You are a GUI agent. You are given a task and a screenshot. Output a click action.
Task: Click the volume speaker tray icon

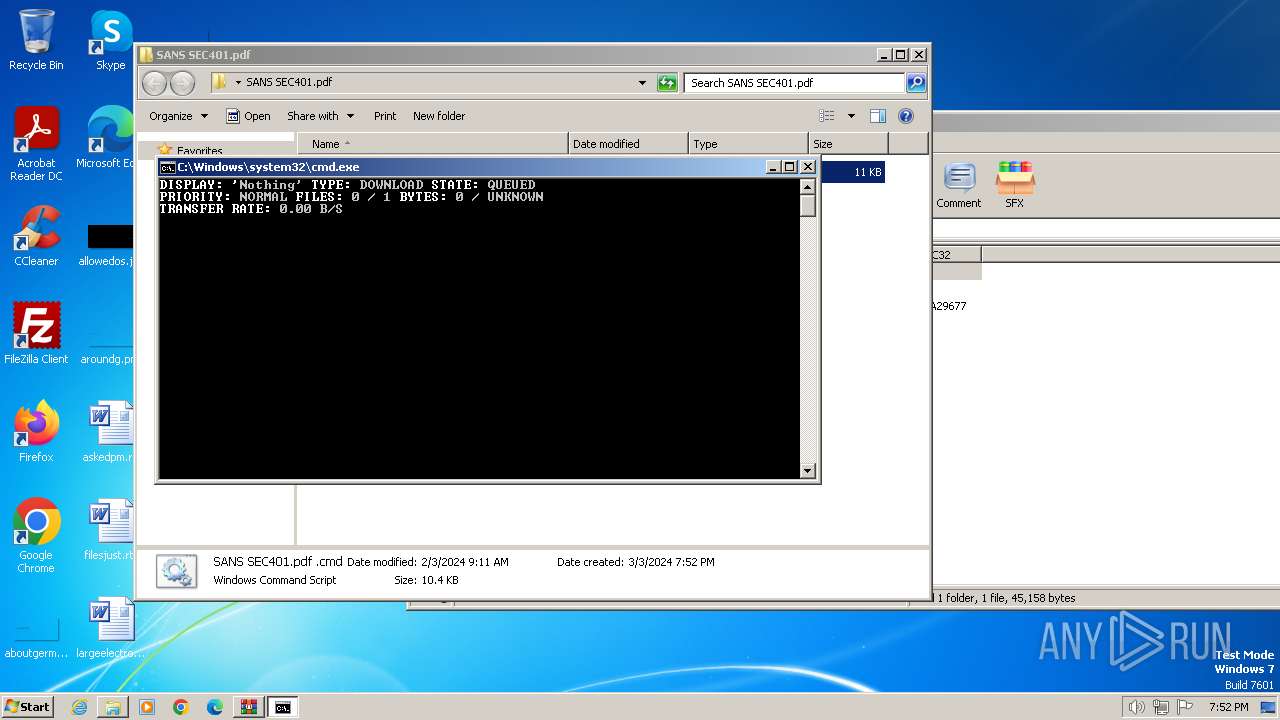1137,707
